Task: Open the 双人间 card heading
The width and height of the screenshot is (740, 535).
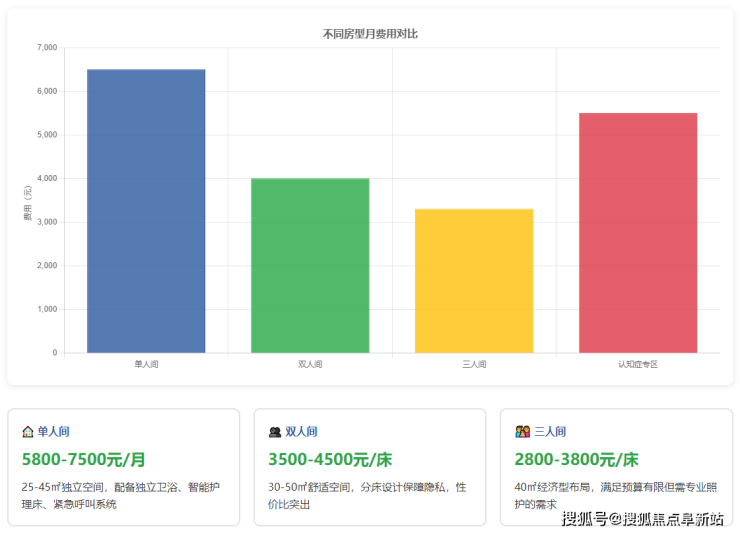Action: click(x=301, y=432)
